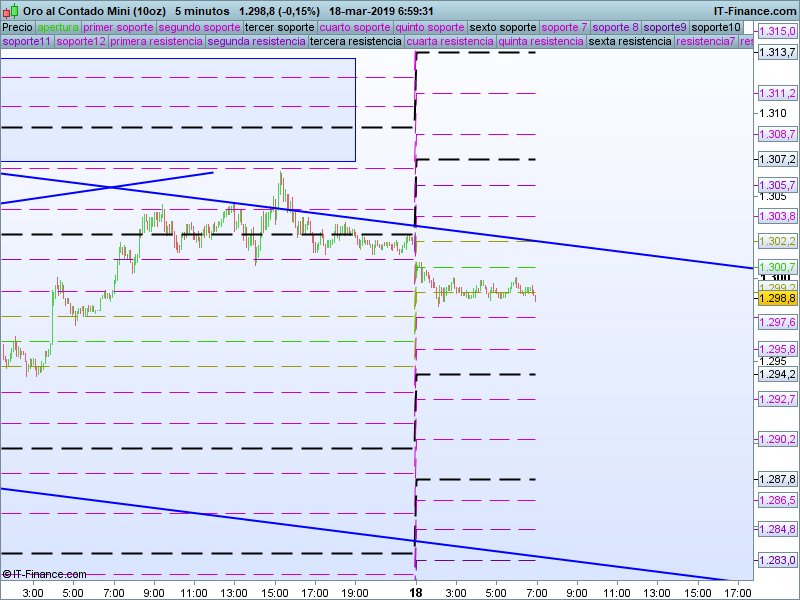Click the candlestick chart icon in title bar
Image resolution: width=800 pixels, height=600 pixels.
click(11, 11)
